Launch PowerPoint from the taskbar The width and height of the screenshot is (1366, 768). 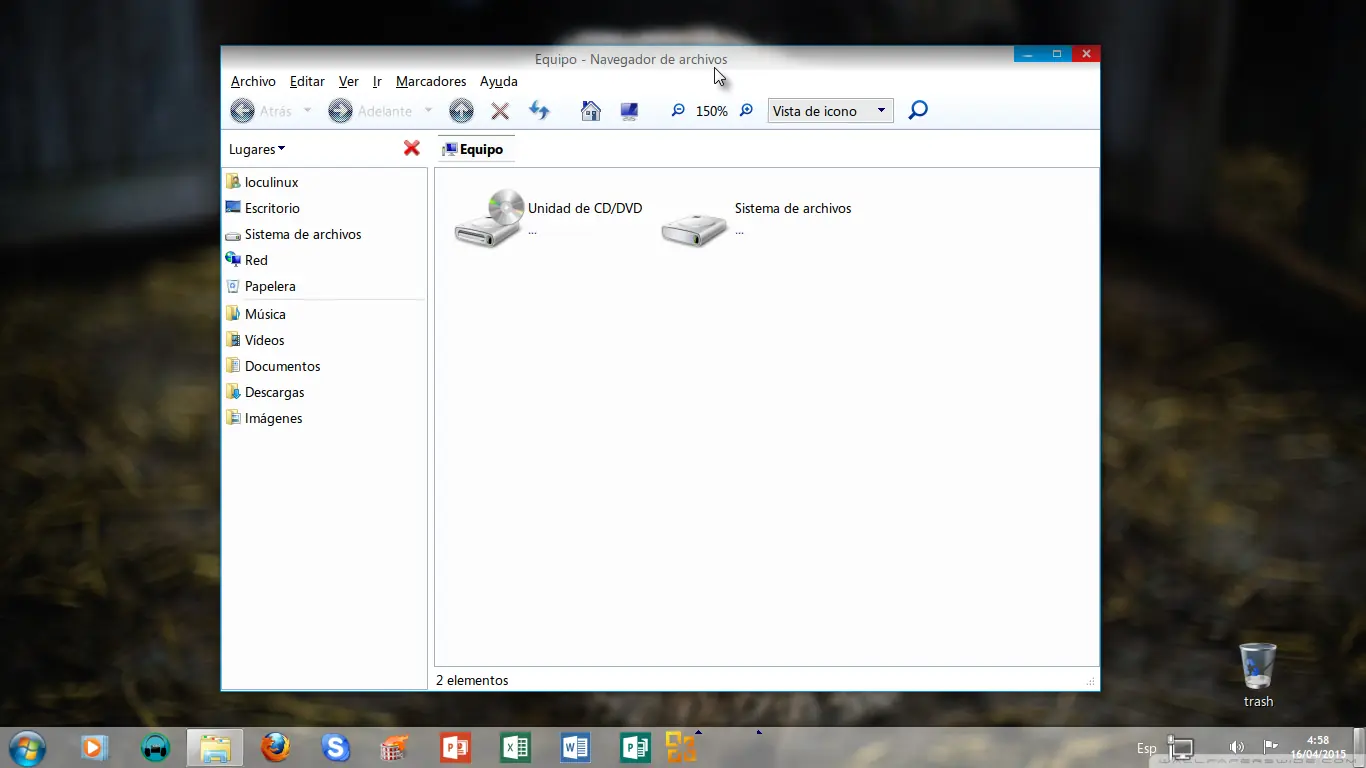pos(455,748)
